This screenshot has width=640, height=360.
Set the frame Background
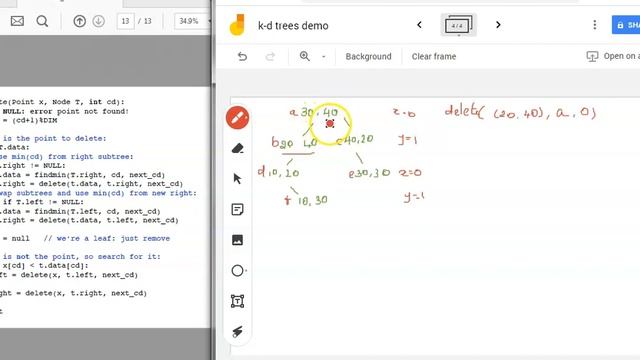point(368,56)
